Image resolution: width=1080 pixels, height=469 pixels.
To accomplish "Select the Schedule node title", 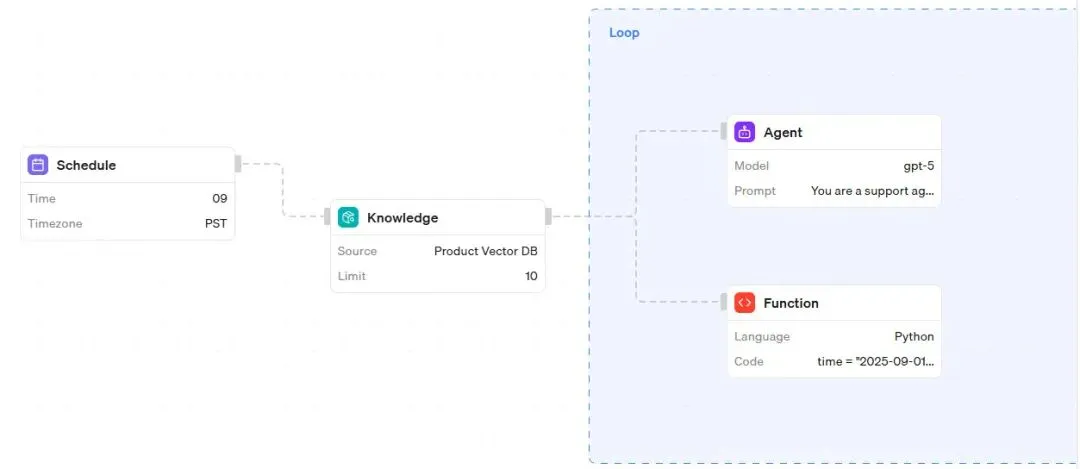I will pyautogui.click(x=86, y=165).
